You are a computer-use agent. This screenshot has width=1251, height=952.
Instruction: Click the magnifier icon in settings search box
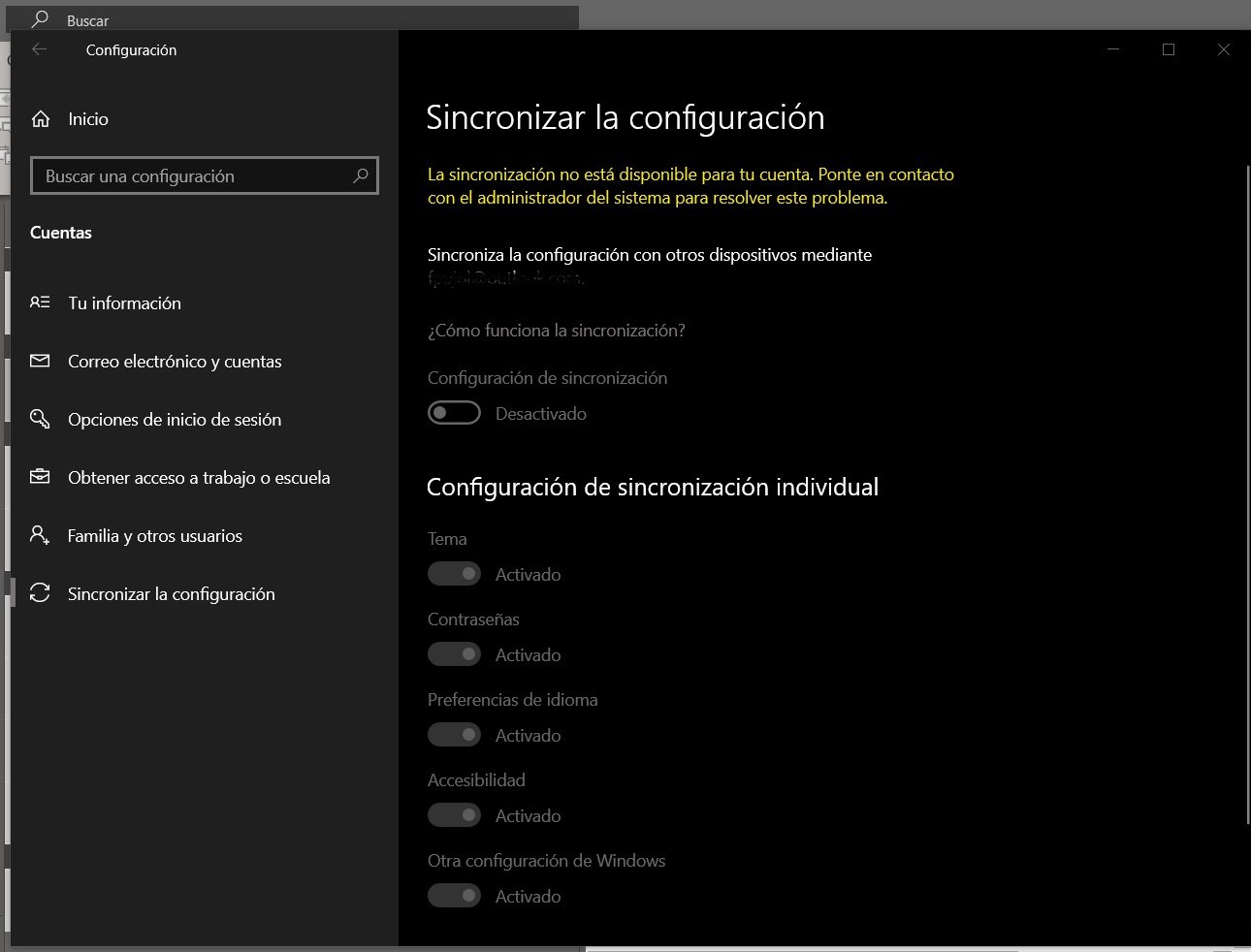361,175
